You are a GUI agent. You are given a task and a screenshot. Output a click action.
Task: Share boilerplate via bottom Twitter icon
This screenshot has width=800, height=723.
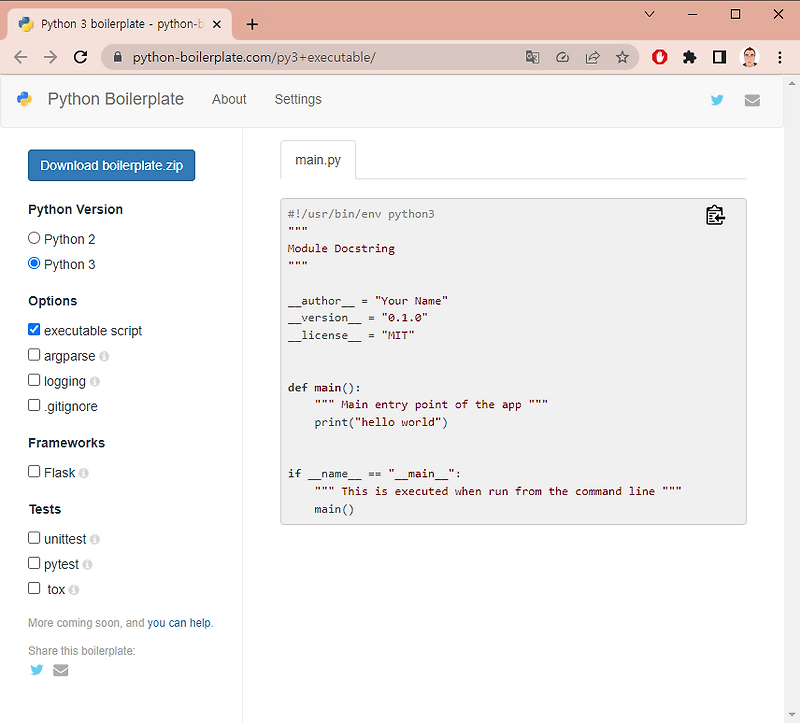pyautogui.click(x=37, y=669)
